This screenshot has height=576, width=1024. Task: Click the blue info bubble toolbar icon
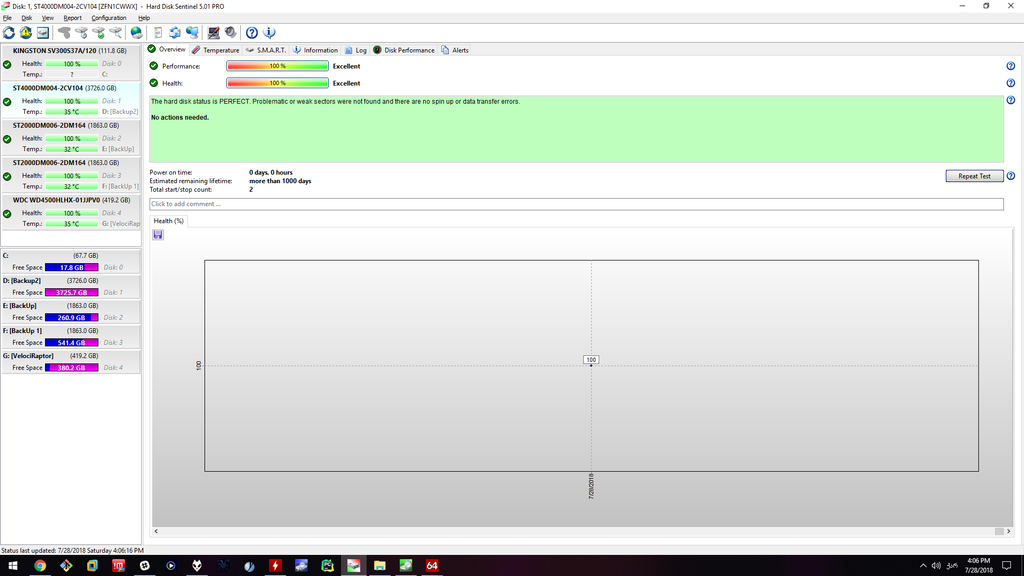click(x=269, y=33)
